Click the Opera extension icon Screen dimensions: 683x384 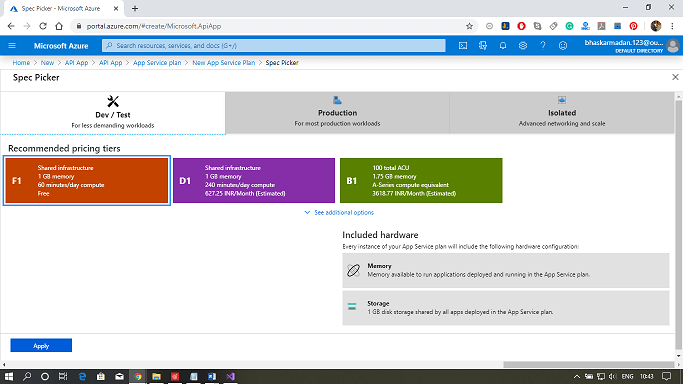(521, 26)
